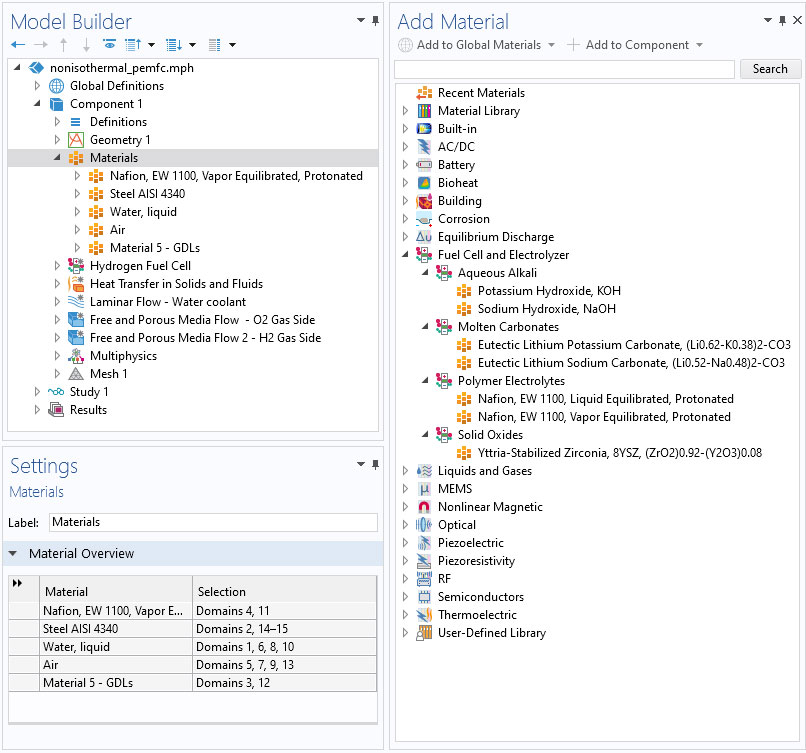Expand the Study 1 node
This screenshot has height=753, width=806.
click(x=37, y=391)
